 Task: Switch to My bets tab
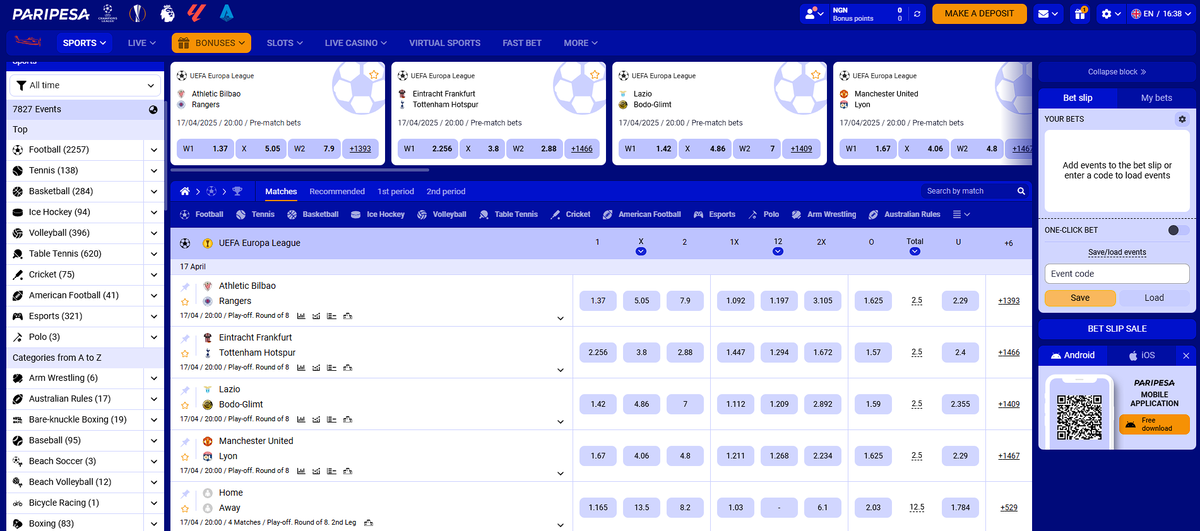point(1157,98)
